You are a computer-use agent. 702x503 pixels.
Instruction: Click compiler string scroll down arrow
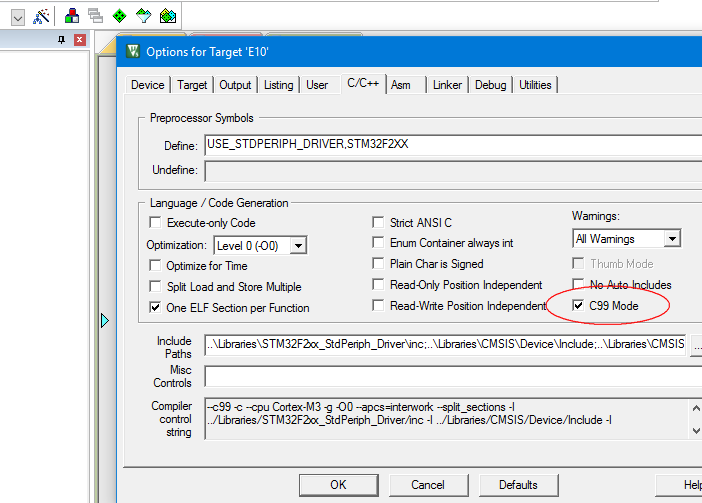[x=696, y=431]
